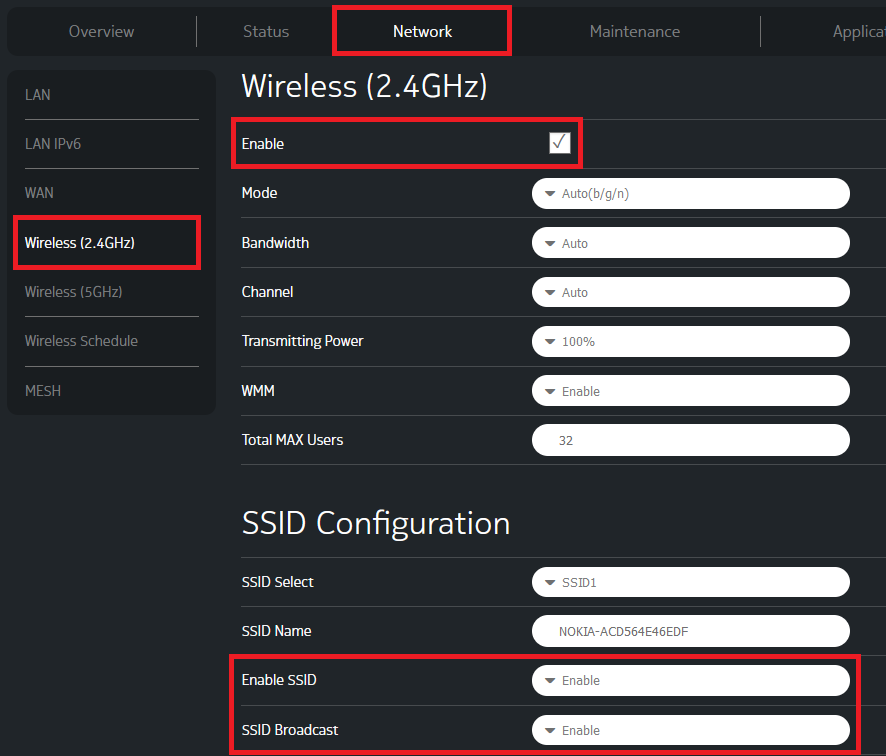Click the Total MAX Users field showing 32
The image size is (886, 756).
pyautogui.click(x=690, y=440)
